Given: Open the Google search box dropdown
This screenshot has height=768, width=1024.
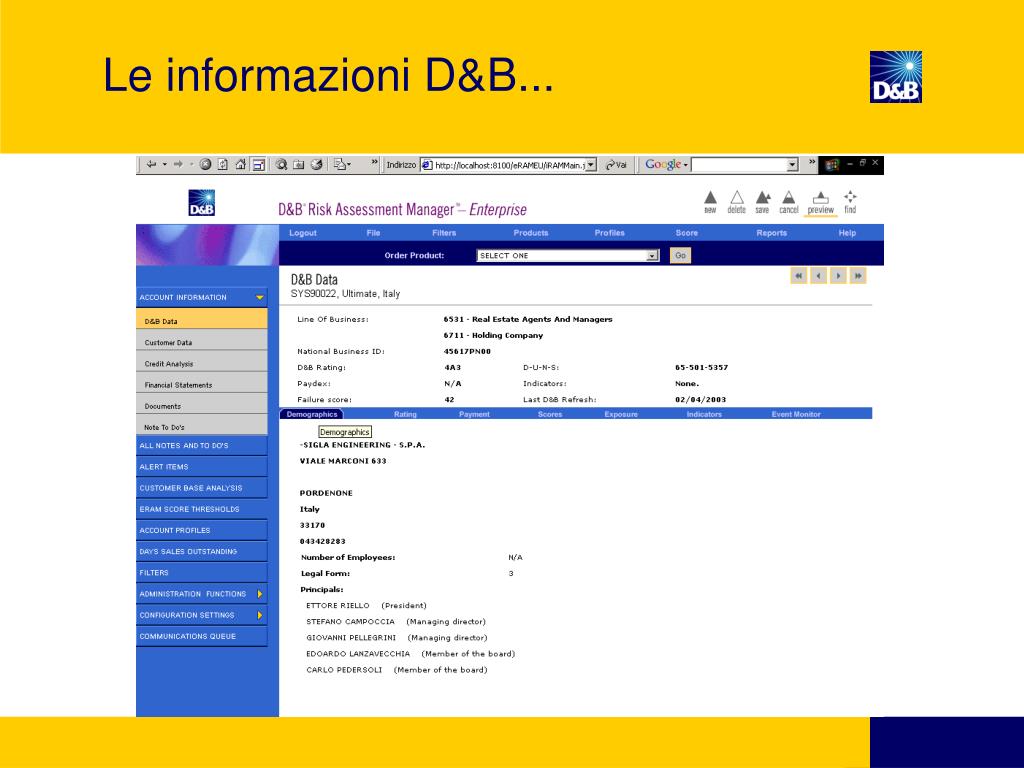Looking at the screenshot, I should [x=793, y=165].
